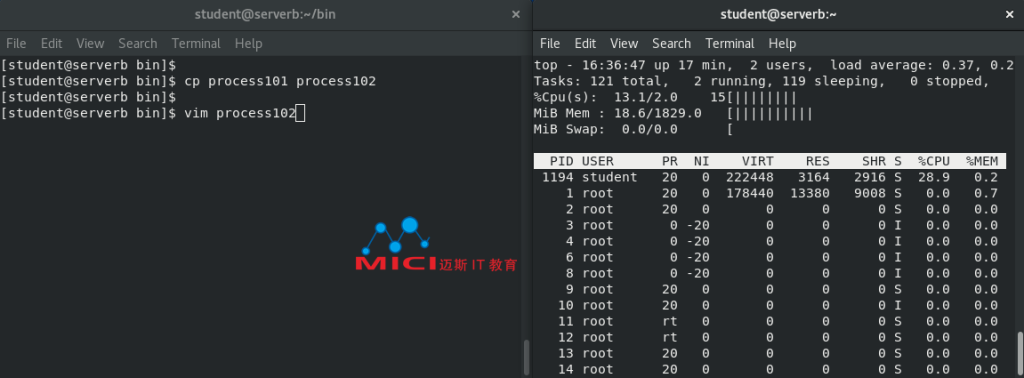Image resolution: width=1024 pixels, height=378 pixels.
Task: Click the 'root' user in PID 8 row
Action: 598,273
